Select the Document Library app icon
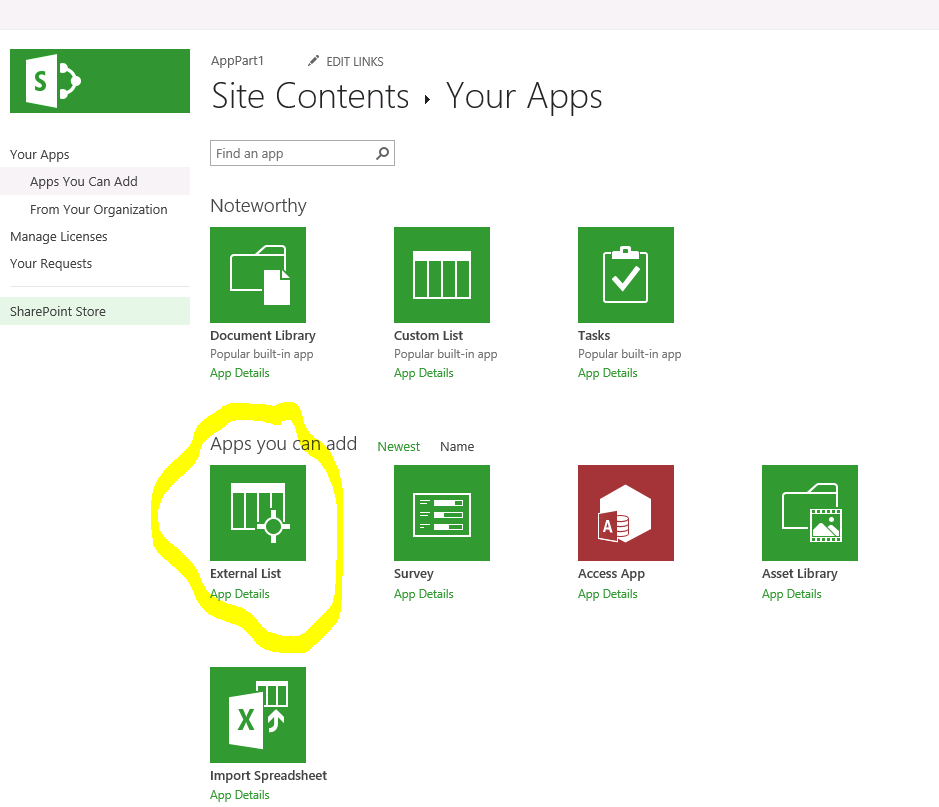The width and height of the screenshot is (939, 807). [x=257, y=274]
